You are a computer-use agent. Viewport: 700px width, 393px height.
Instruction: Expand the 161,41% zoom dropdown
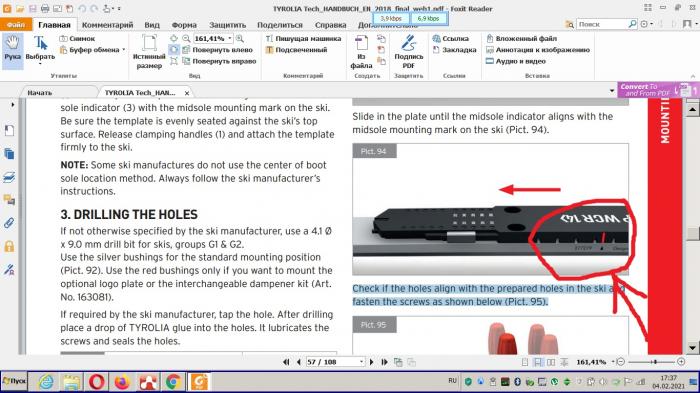click(230, 38)
